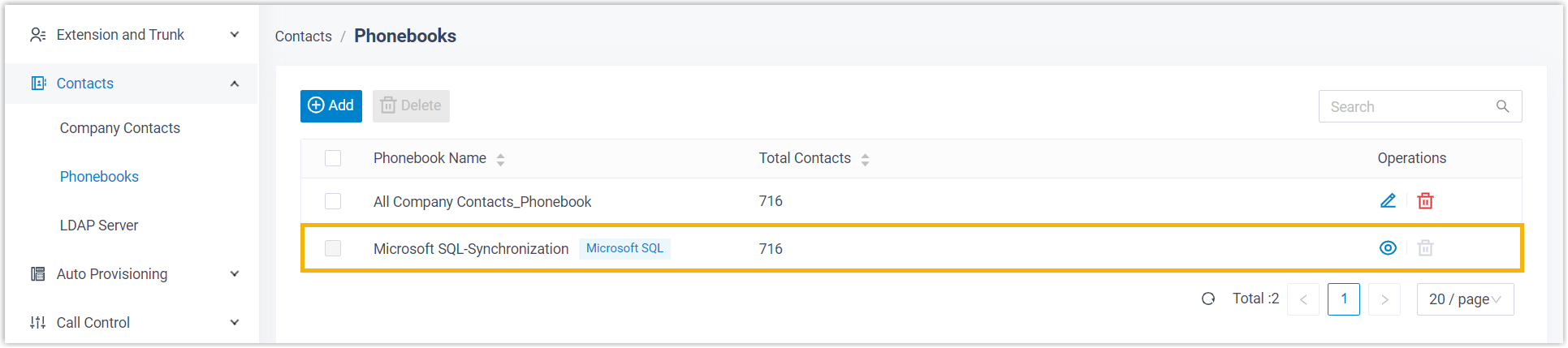
Task: Click the greyed trash icon for Microsoft SQL-Synchronization
Action: [x=1425, y=248]
